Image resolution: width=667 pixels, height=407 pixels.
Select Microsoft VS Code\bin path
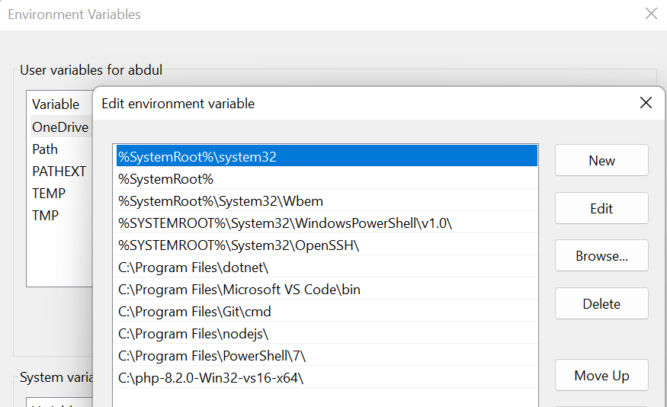click(x=327, y=289)
